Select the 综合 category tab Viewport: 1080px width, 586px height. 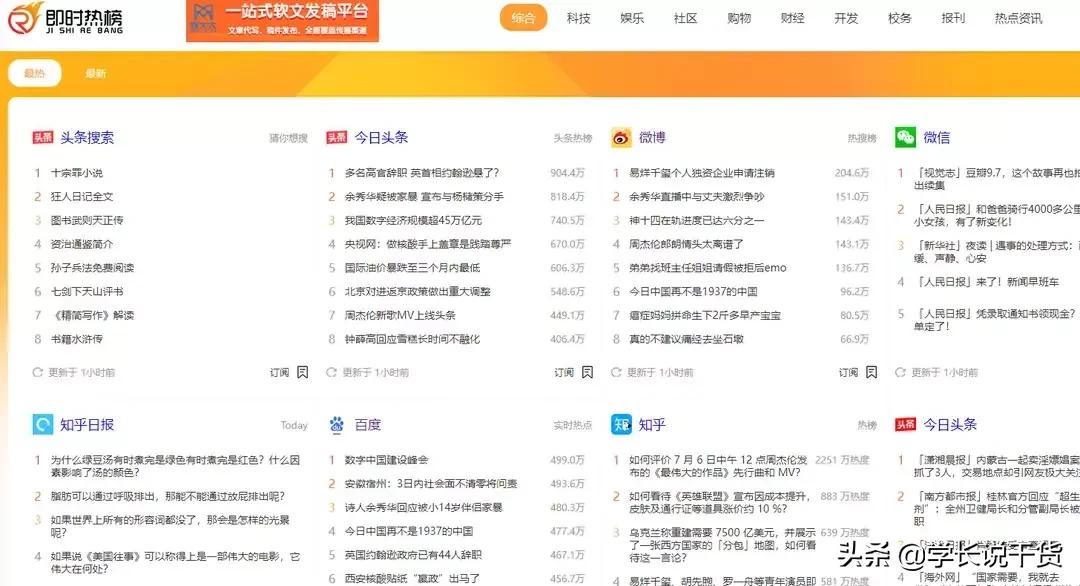point(524,18)
